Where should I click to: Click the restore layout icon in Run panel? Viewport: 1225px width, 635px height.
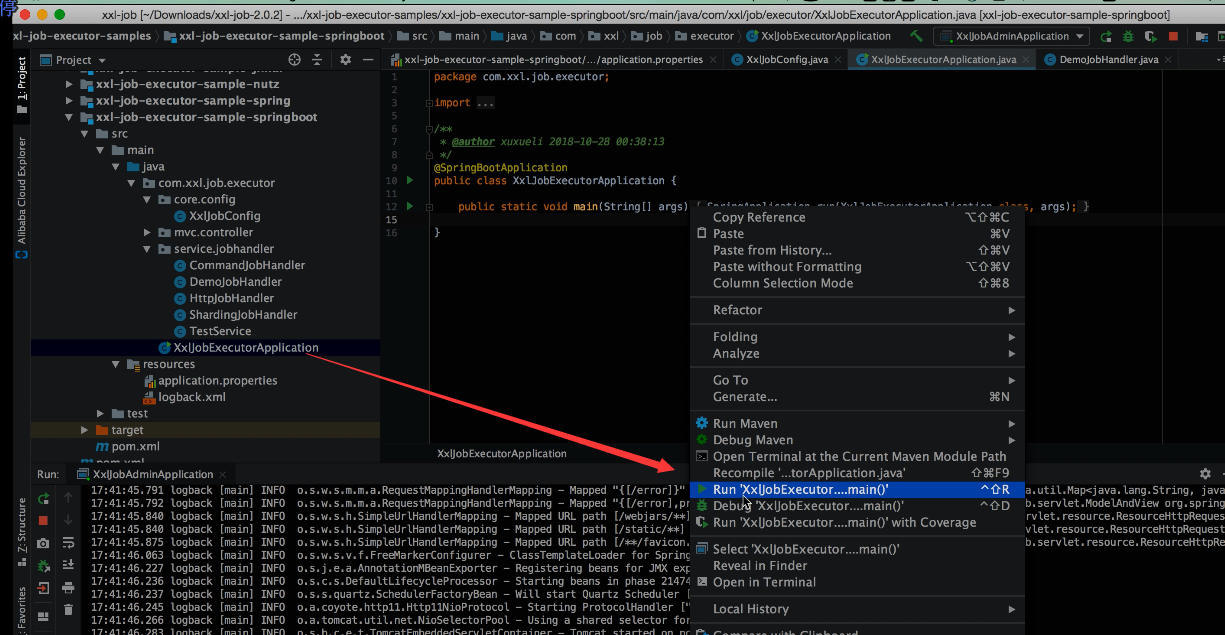point(43,616)
